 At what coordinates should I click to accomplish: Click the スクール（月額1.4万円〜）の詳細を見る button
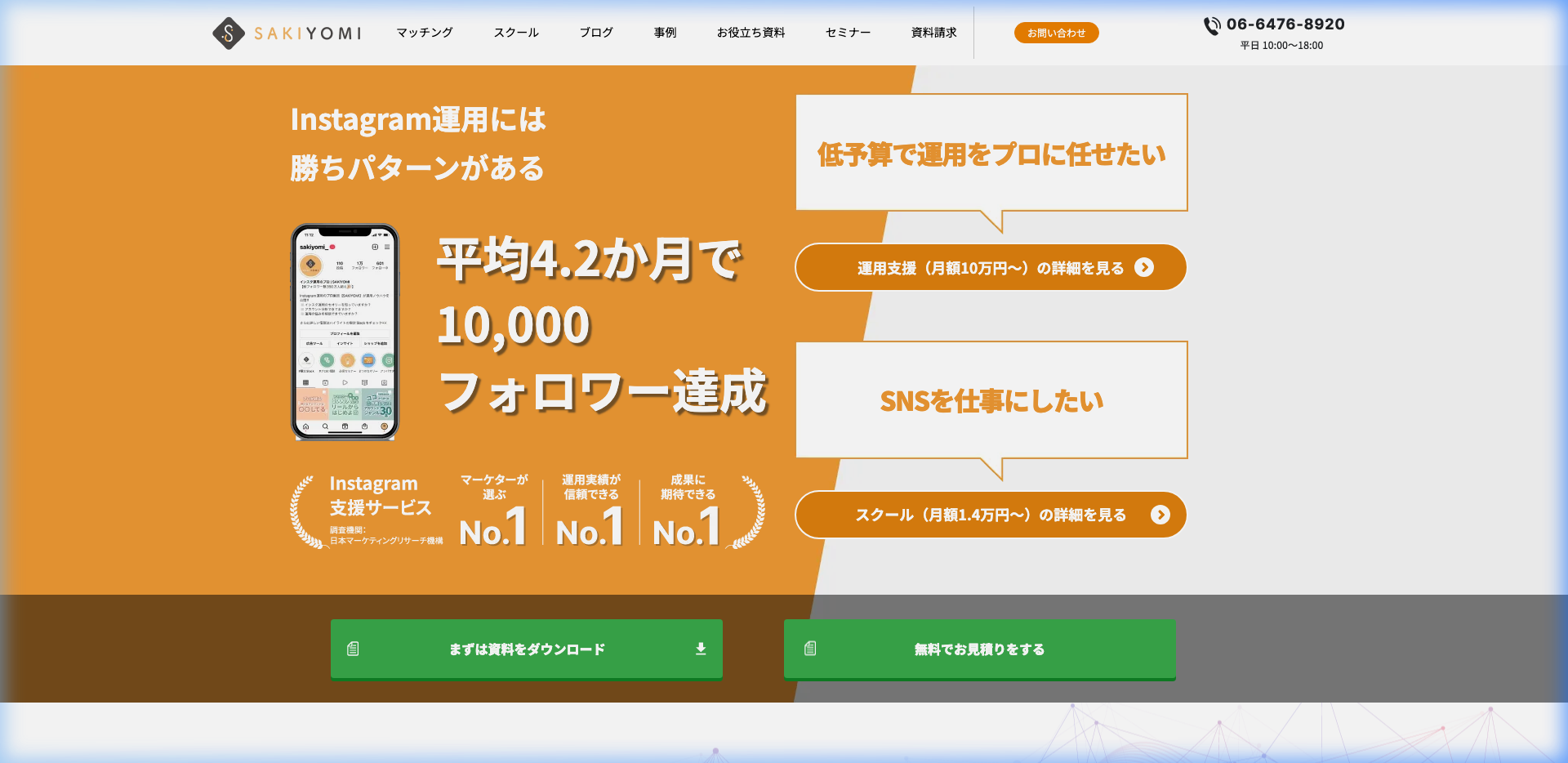pyautogui.click(x=991, y=515)
